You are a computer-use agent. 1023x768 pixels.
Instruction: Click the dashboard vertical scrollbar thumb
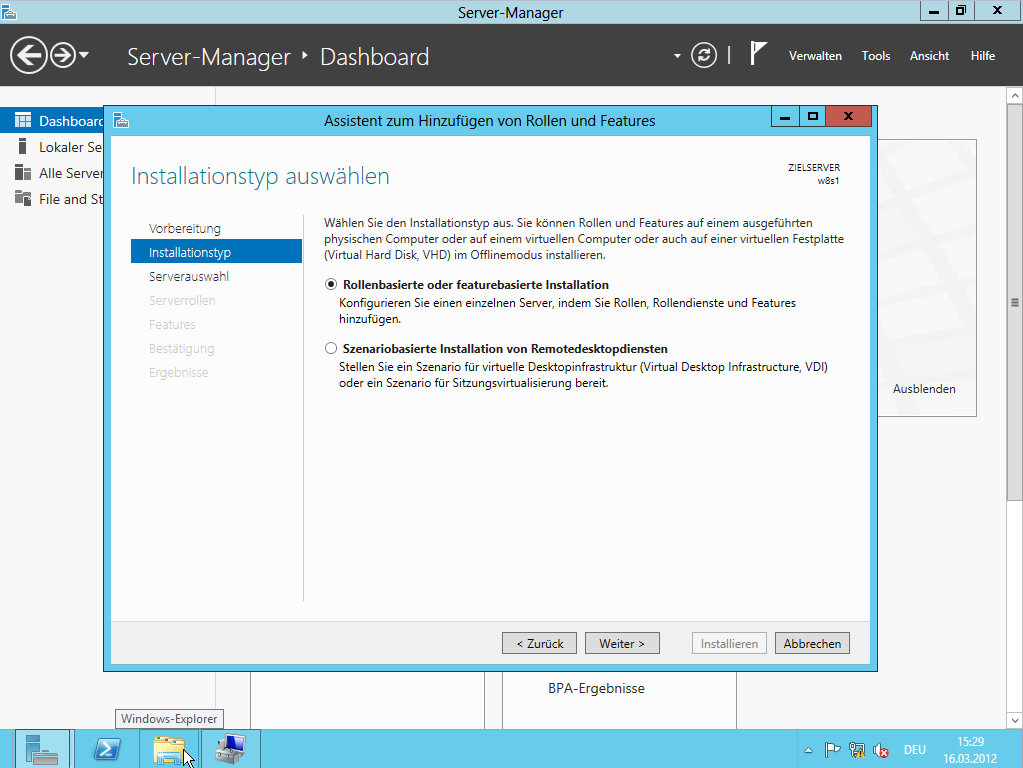click(1015, 302)
